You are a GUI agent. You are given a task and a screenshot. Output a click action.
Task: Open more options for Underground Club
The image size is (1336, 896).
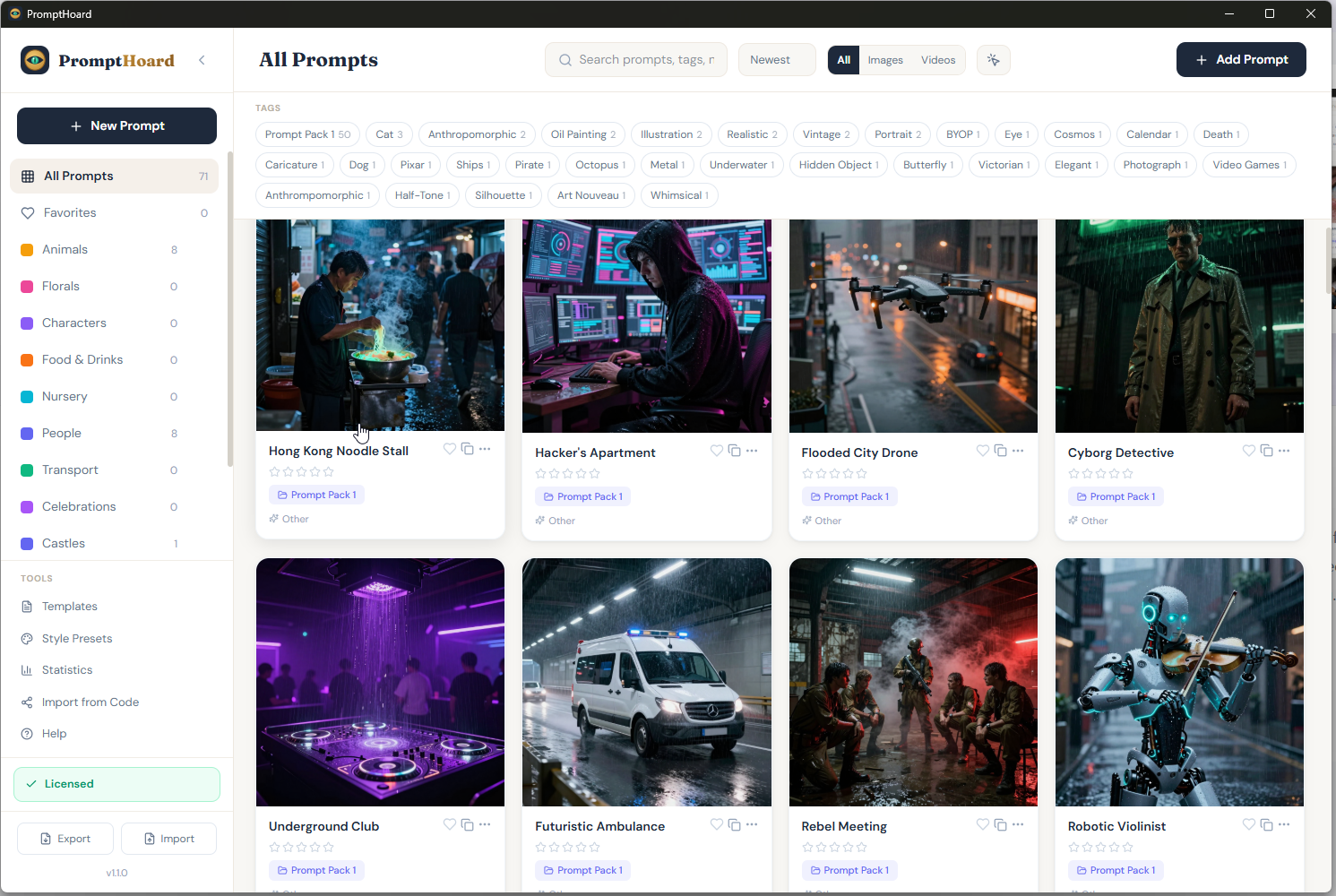(x=485, y=824)
